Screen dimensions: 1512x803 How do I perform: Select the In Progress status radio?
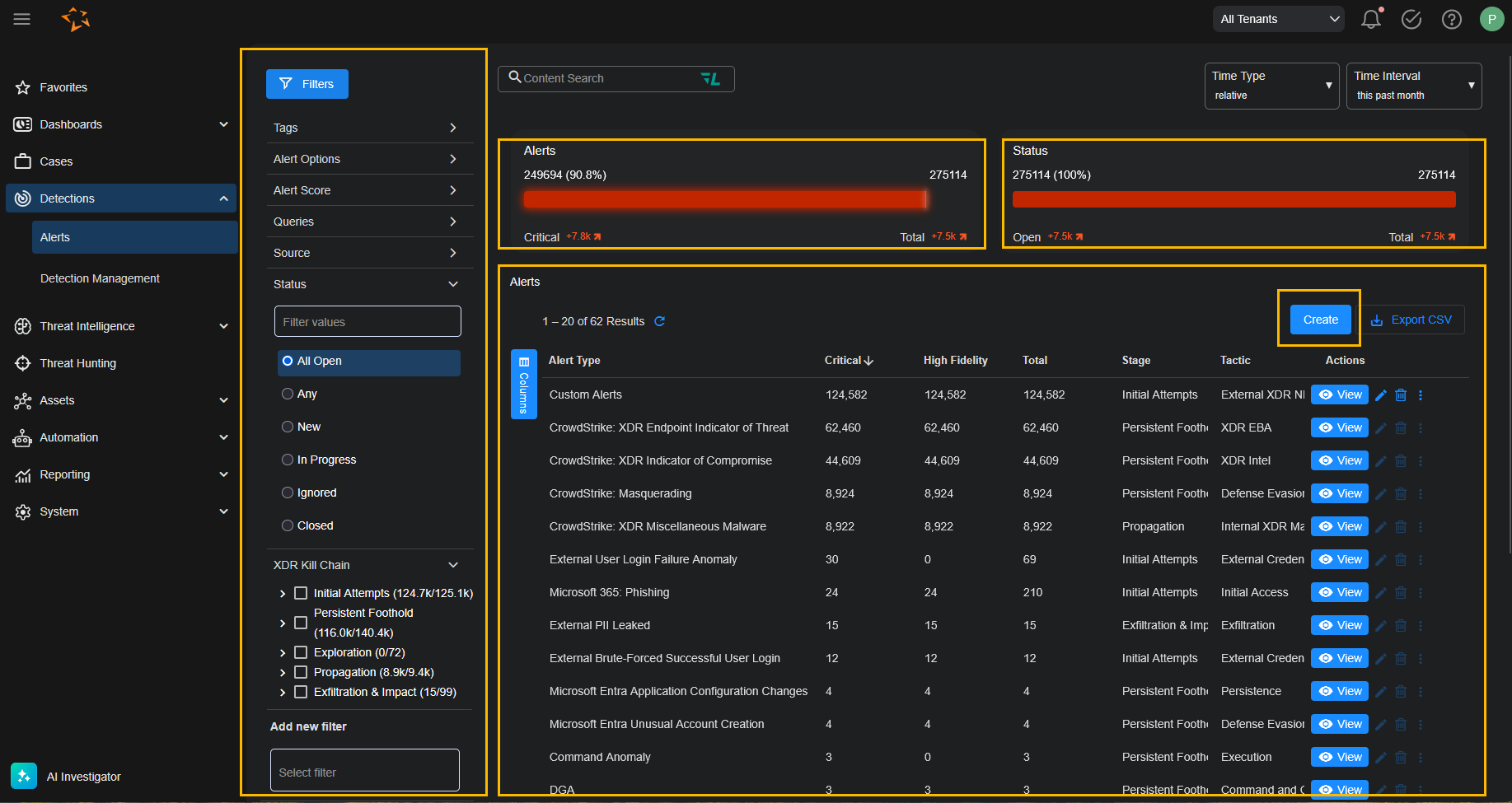[x=288, y=460]
